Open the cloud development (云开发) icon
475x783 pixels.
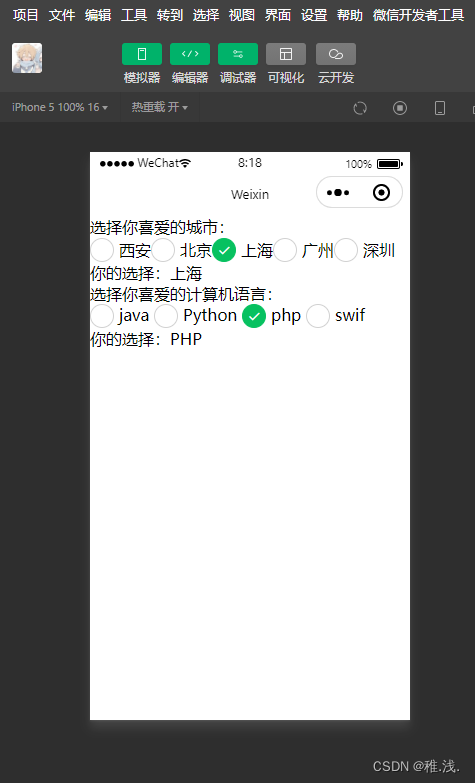[x=336, y=54]
